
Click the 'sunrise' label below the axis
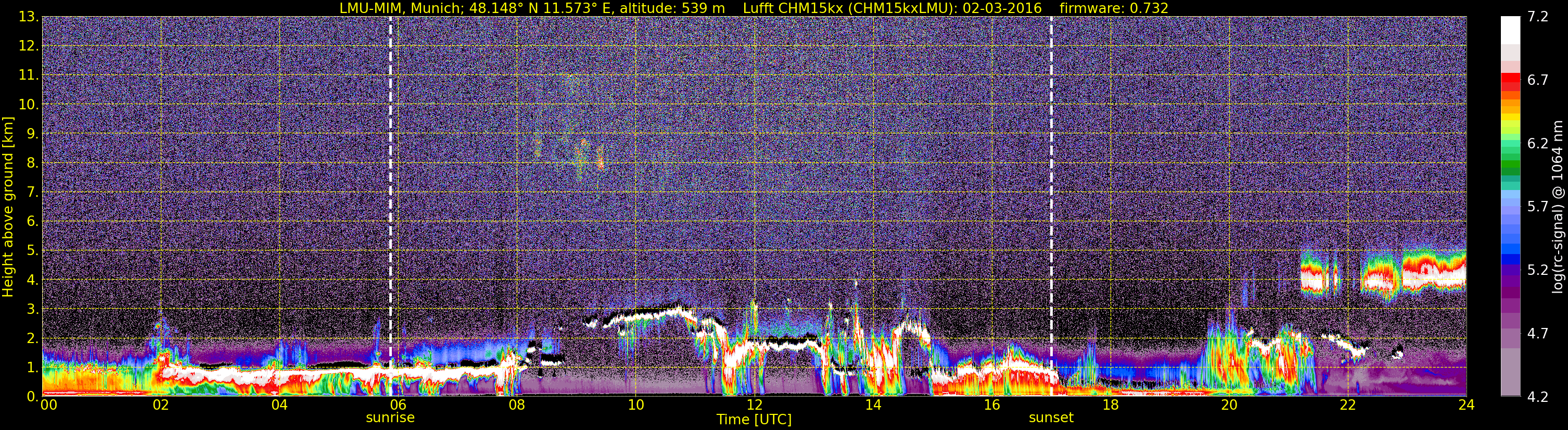coord(390,418)
